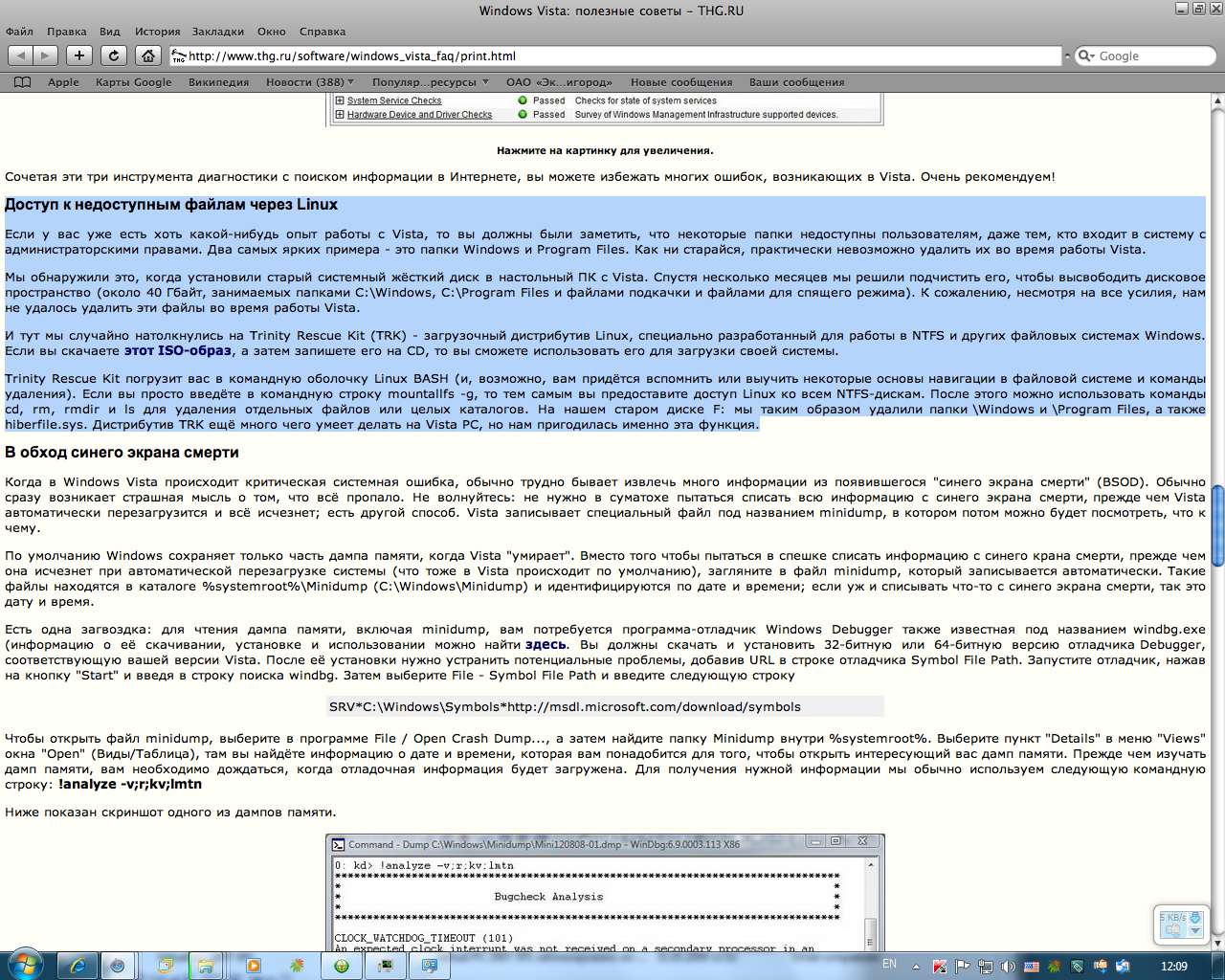
Task: Click the 12:09 taskbar clock
Action: (1174, 967)
